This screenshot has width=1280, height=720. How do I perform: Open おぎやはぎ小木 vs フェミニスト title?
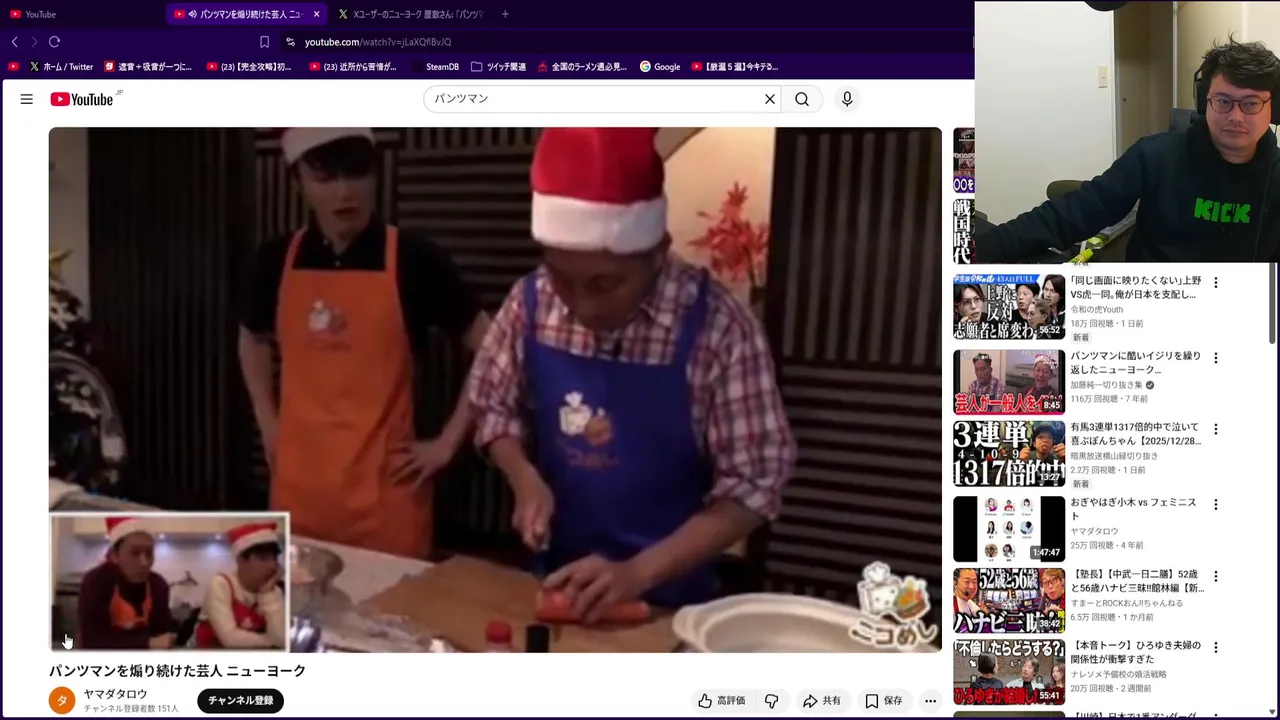(x=1134, y=509)
